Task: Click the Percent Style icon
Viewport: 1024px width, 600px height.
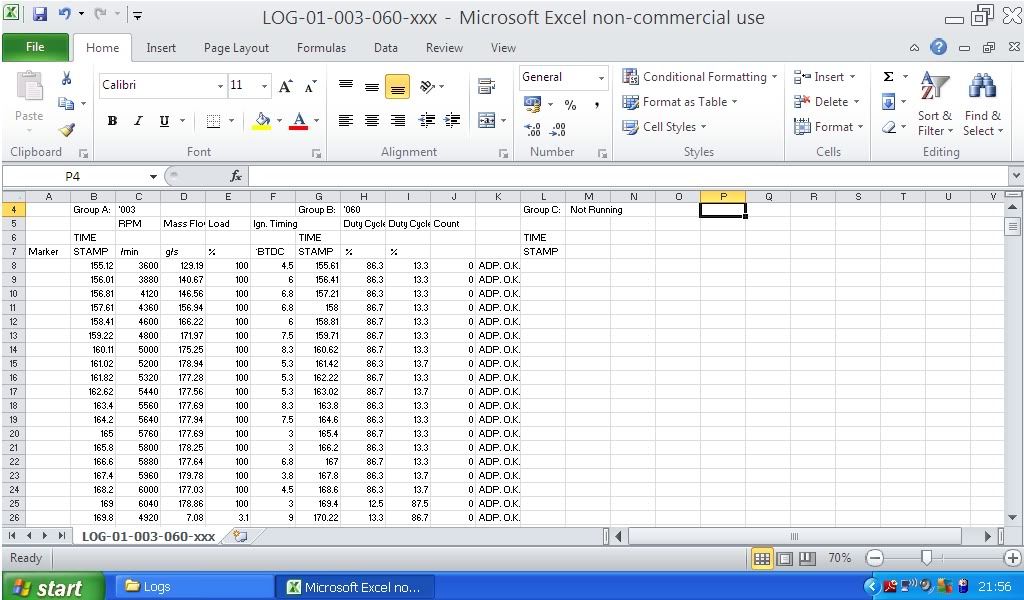Action: [570, 105]
